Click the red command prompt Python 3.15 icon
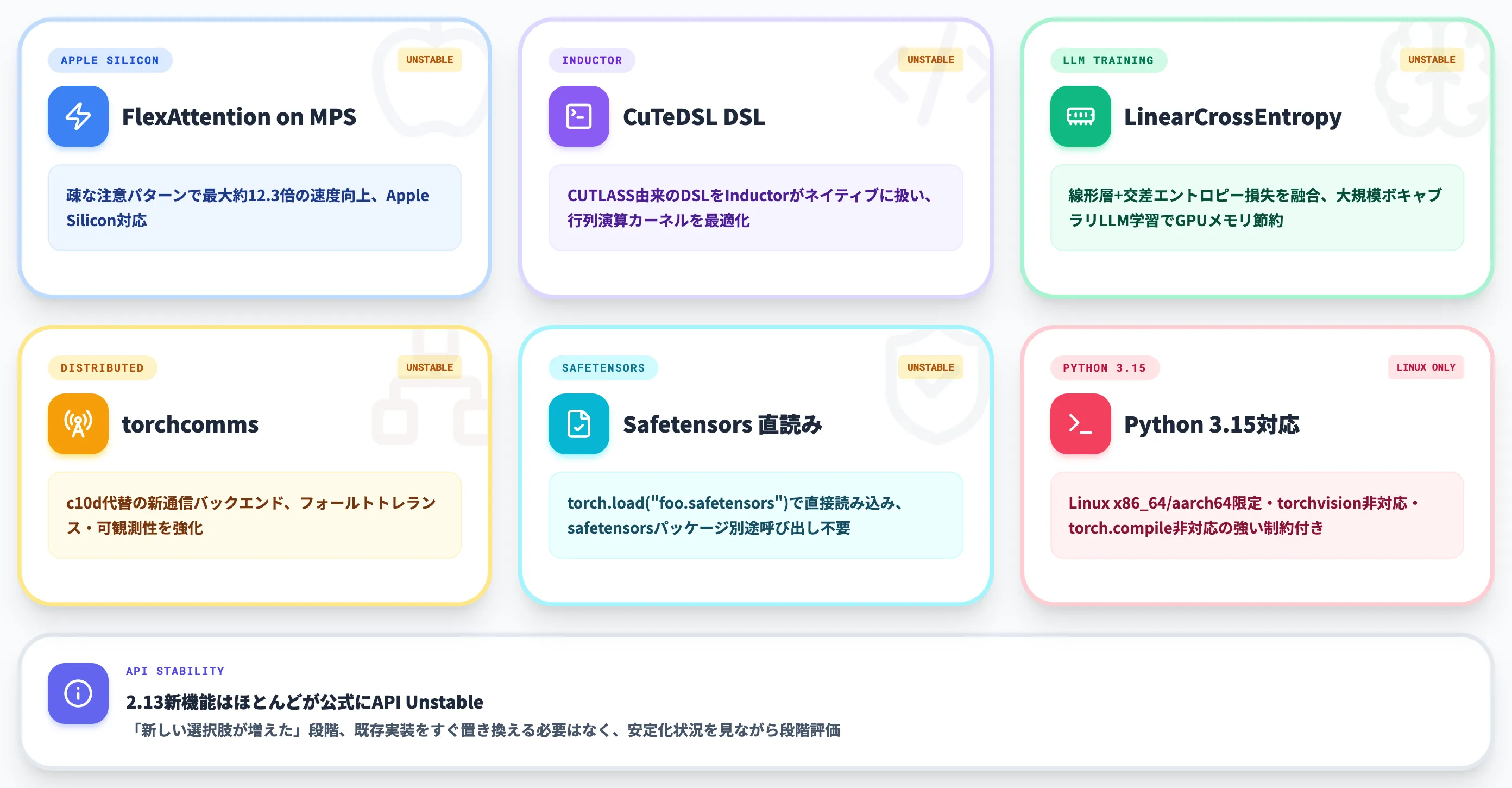The image size is (1512, 788). (x=1080, y=424)
